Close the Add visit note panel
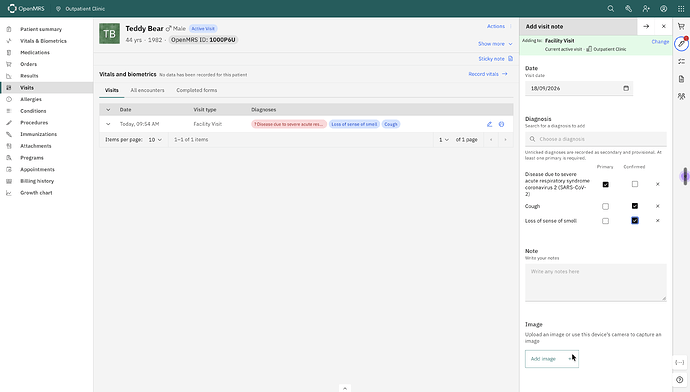Viewport: 690px width, 392px height. [664, 26]
